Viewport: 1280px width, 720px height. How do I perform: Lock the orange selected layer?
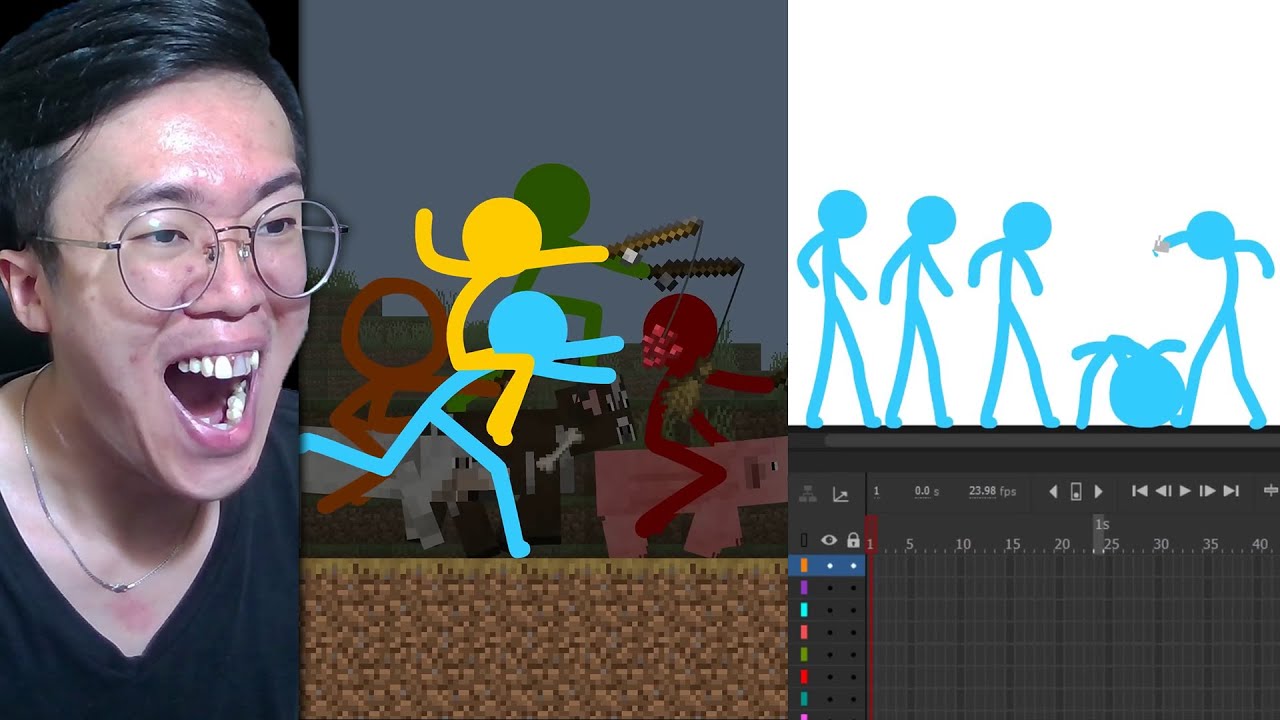tap(853, 566)
